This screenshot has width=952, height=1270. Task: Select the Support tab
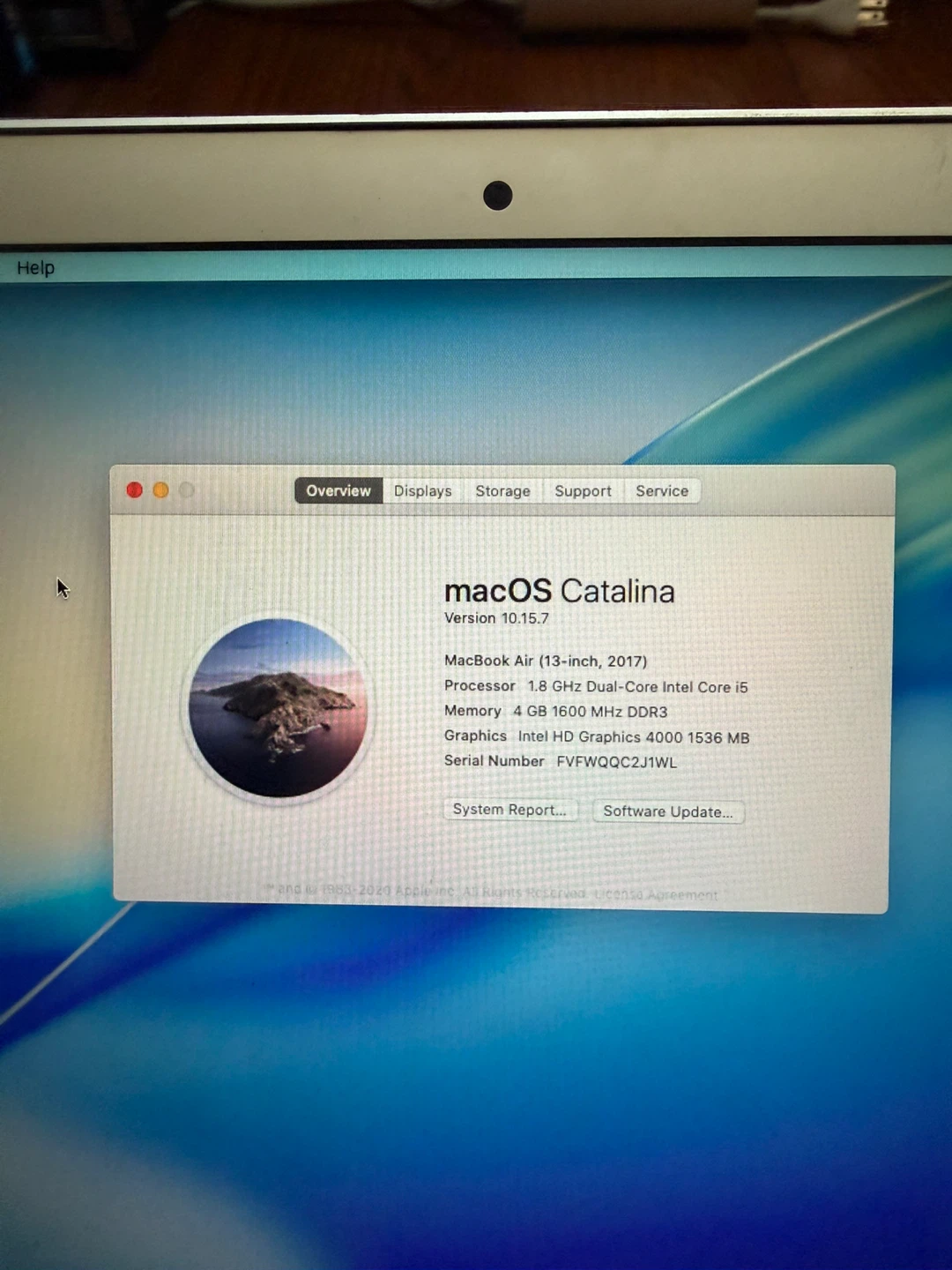pyautogui.click(x=583, y=491)
